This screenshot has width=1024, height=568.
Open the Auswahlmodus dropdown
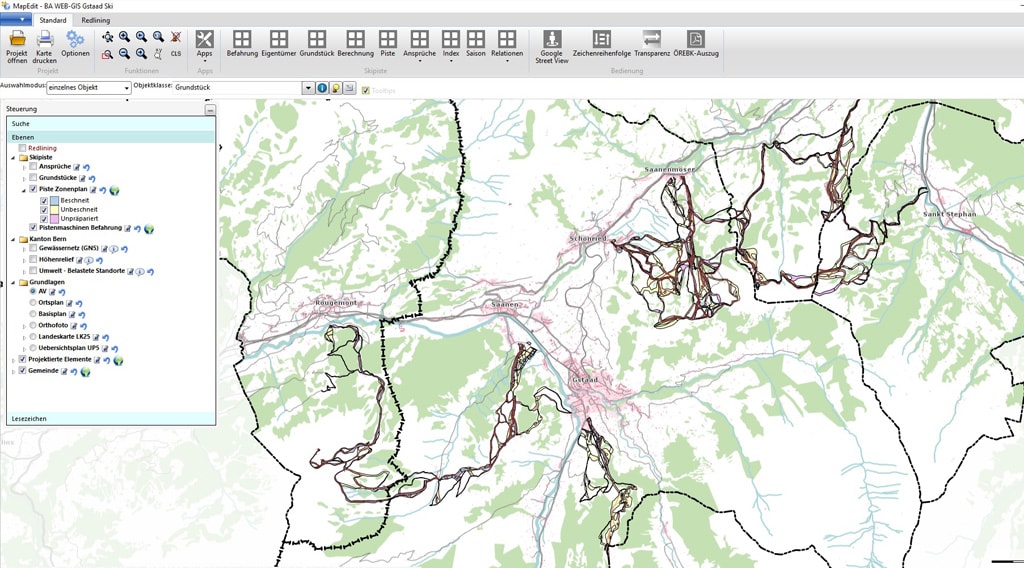127,89
